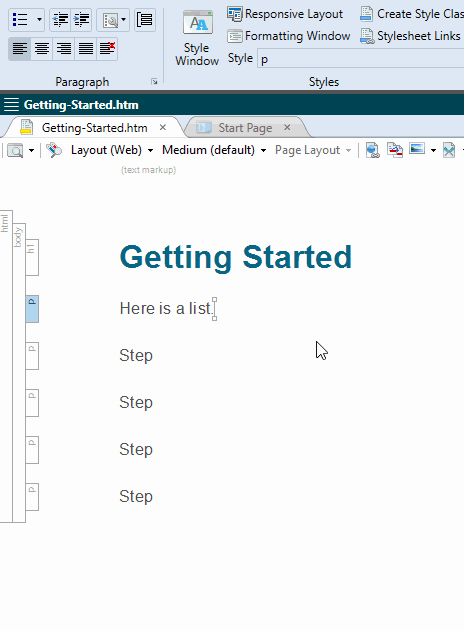The width and height of the screenshot is (464, 631).
Task: Click the bulleted list icon
Action: coord(20,19)
